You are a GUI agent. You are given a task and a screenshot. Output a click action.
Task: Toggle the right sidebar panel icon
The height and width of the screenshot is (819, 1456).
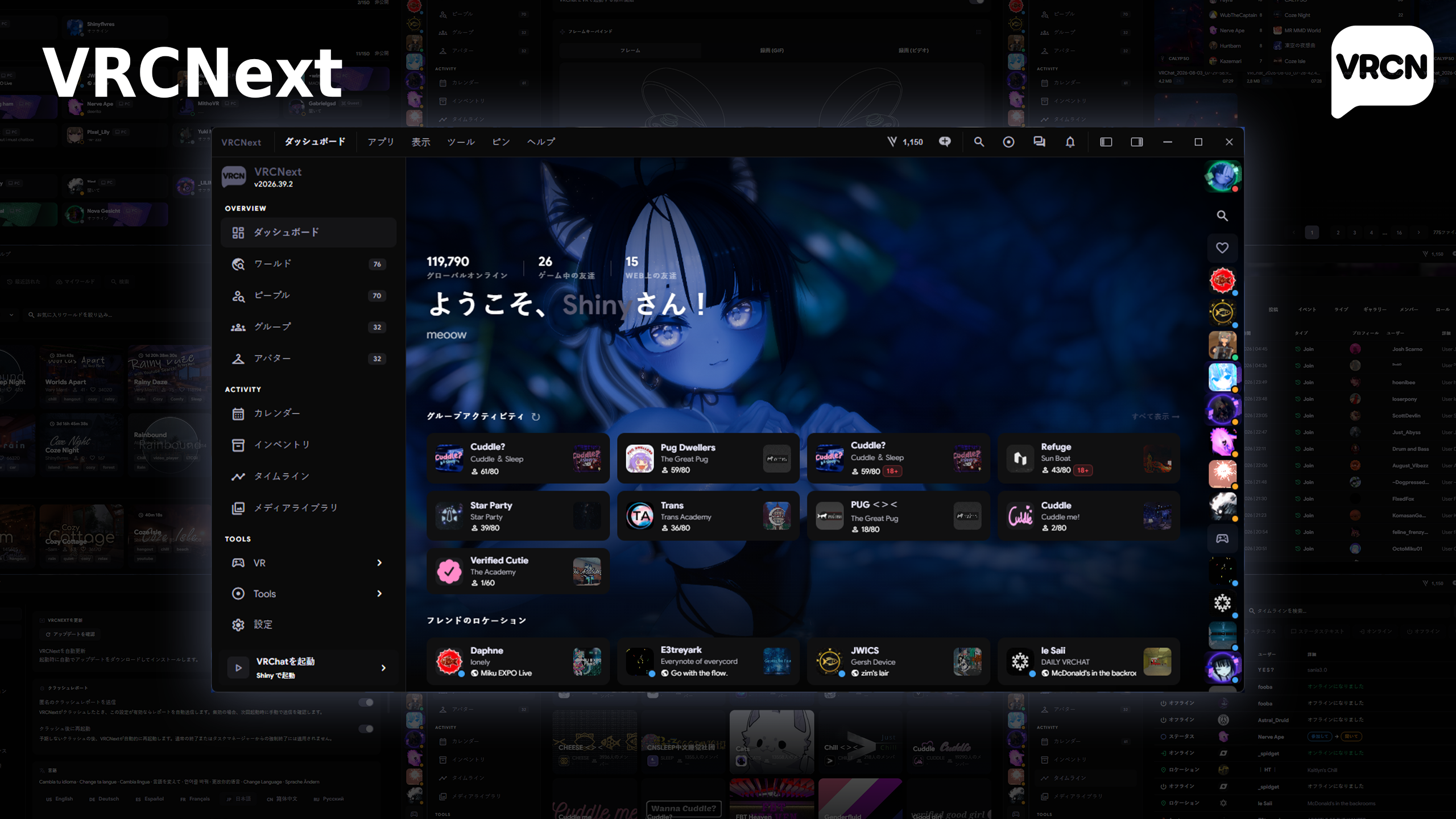click(1136, 142)
